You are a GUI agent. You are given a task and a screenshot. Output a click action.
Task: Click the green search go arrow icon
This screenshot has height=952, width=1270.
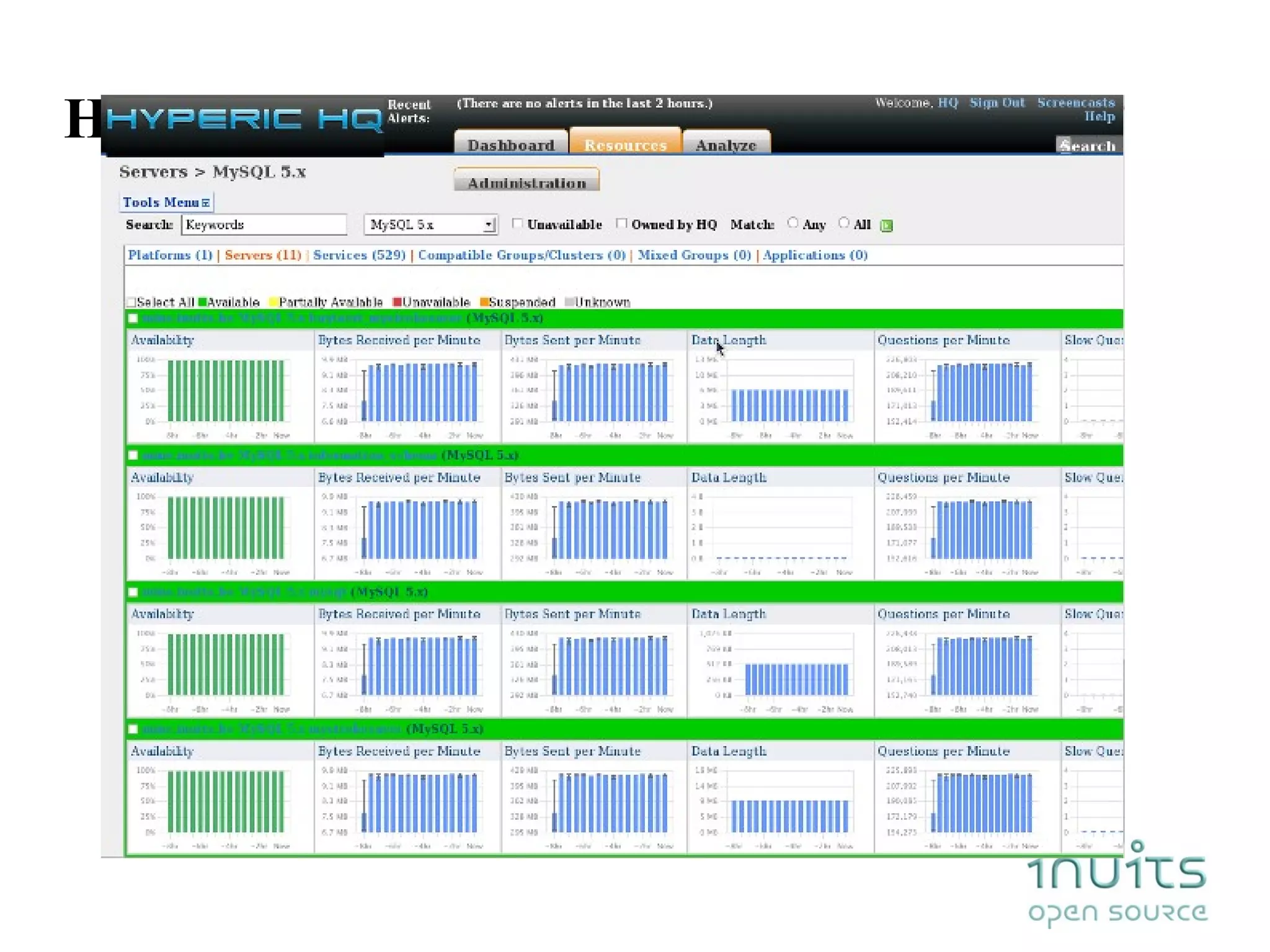[x=886, y=225]
